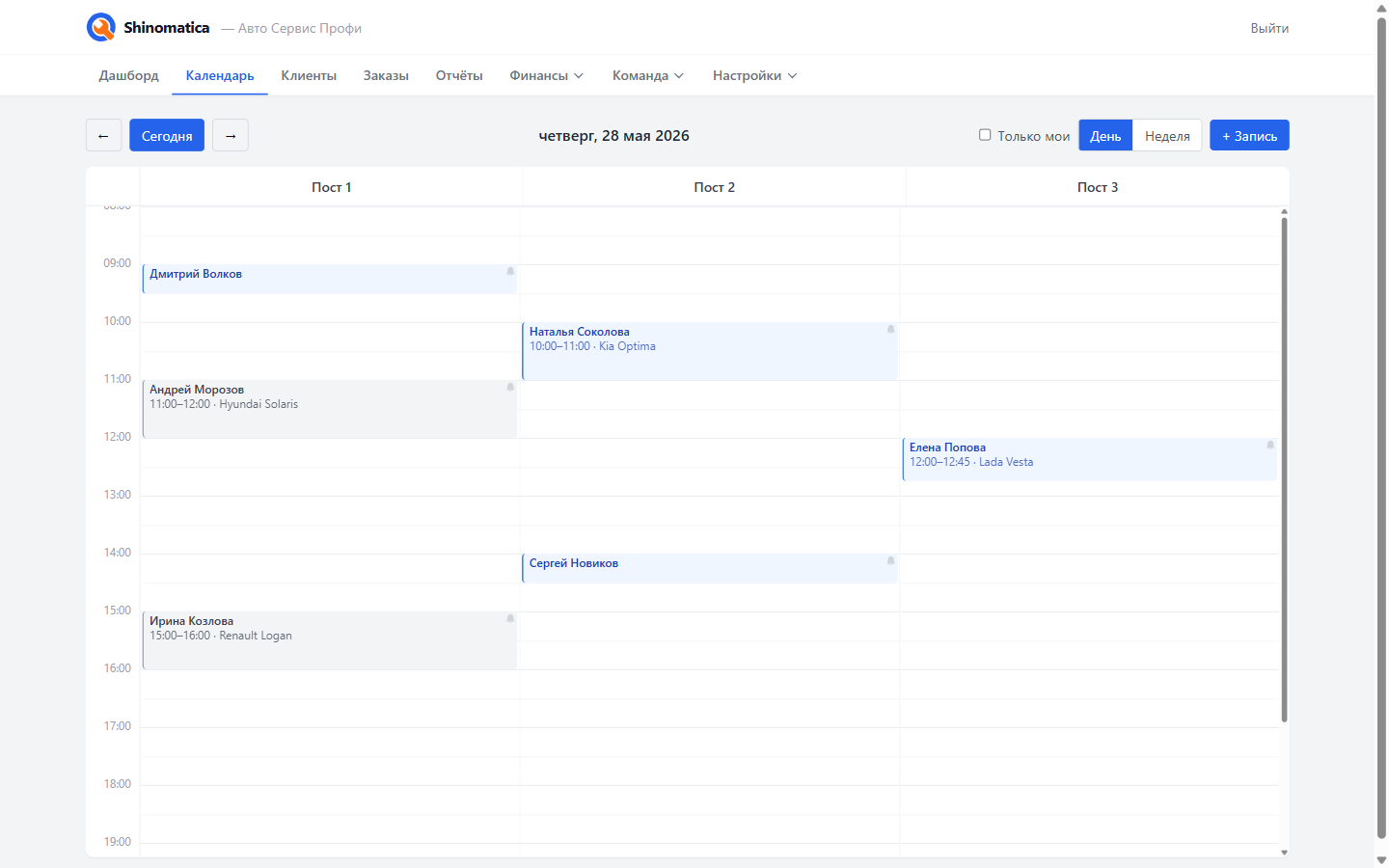The image size is (1389, 868).
Task: Click the Пост 3 column header
Action: (x=1098, y=187)
